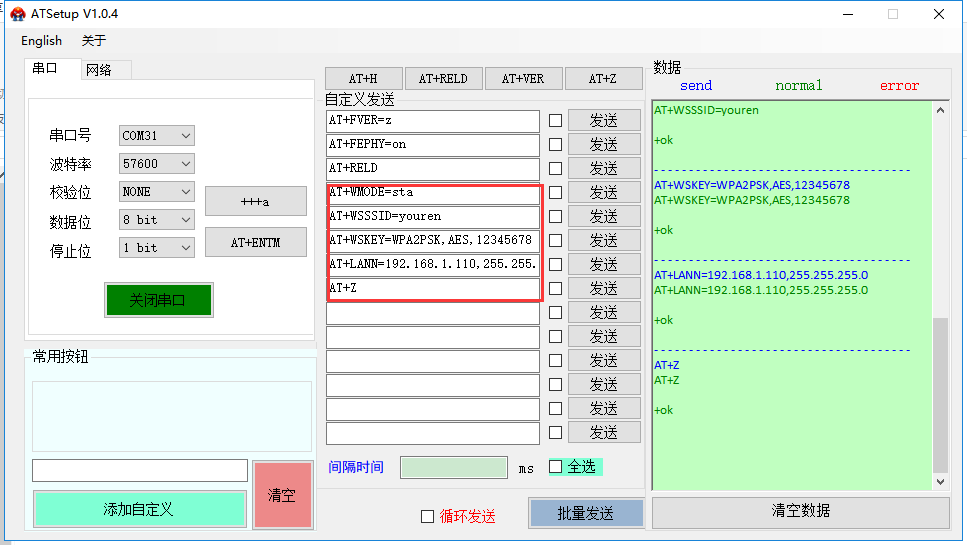Click the AT+ENTM button

[x=255, y=243]
